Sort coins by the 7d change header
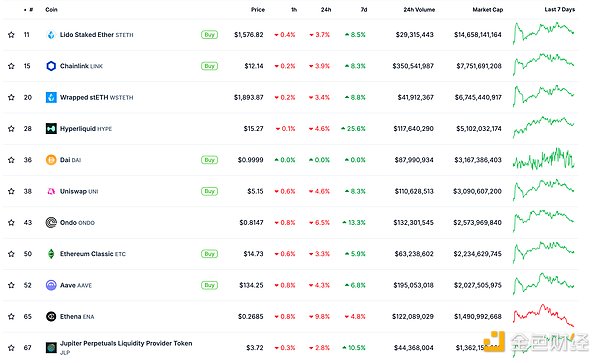Viewport: 600px width, 363px height. point(364,10)
